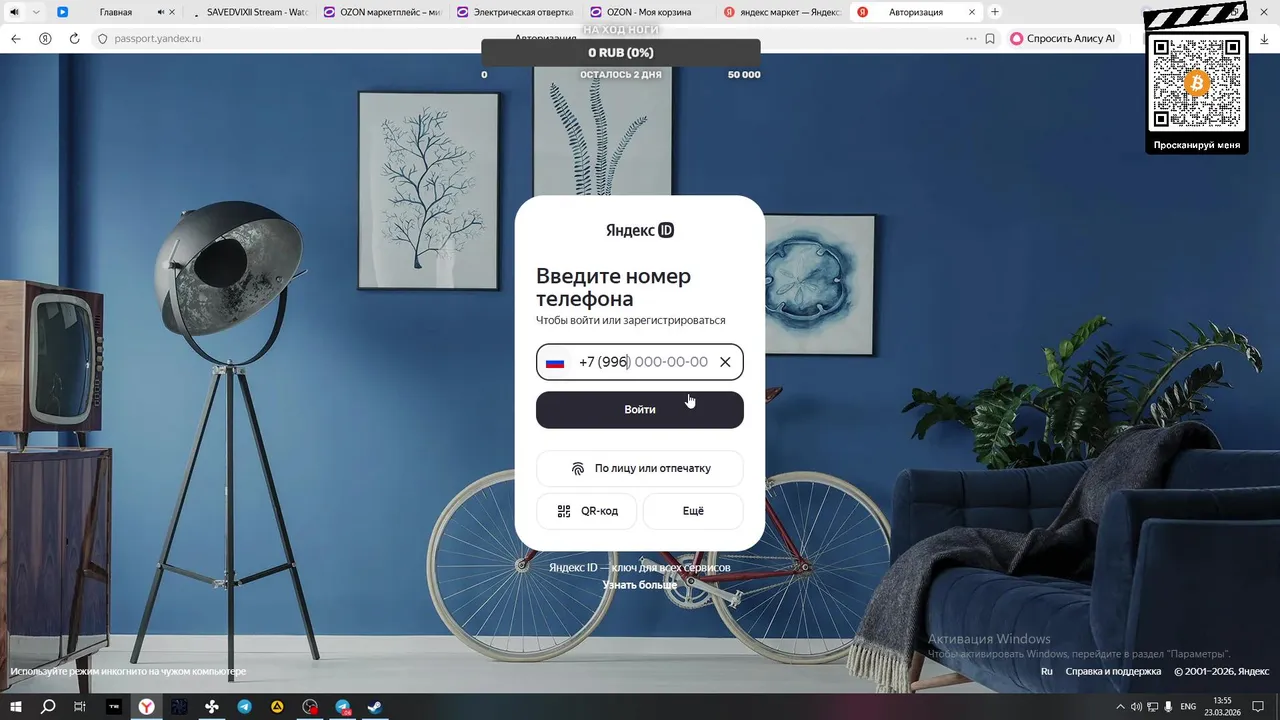Viewport: 1280px width, 720px height.
Task: Open the Windows notification center
Action: tap(1260, 706)
